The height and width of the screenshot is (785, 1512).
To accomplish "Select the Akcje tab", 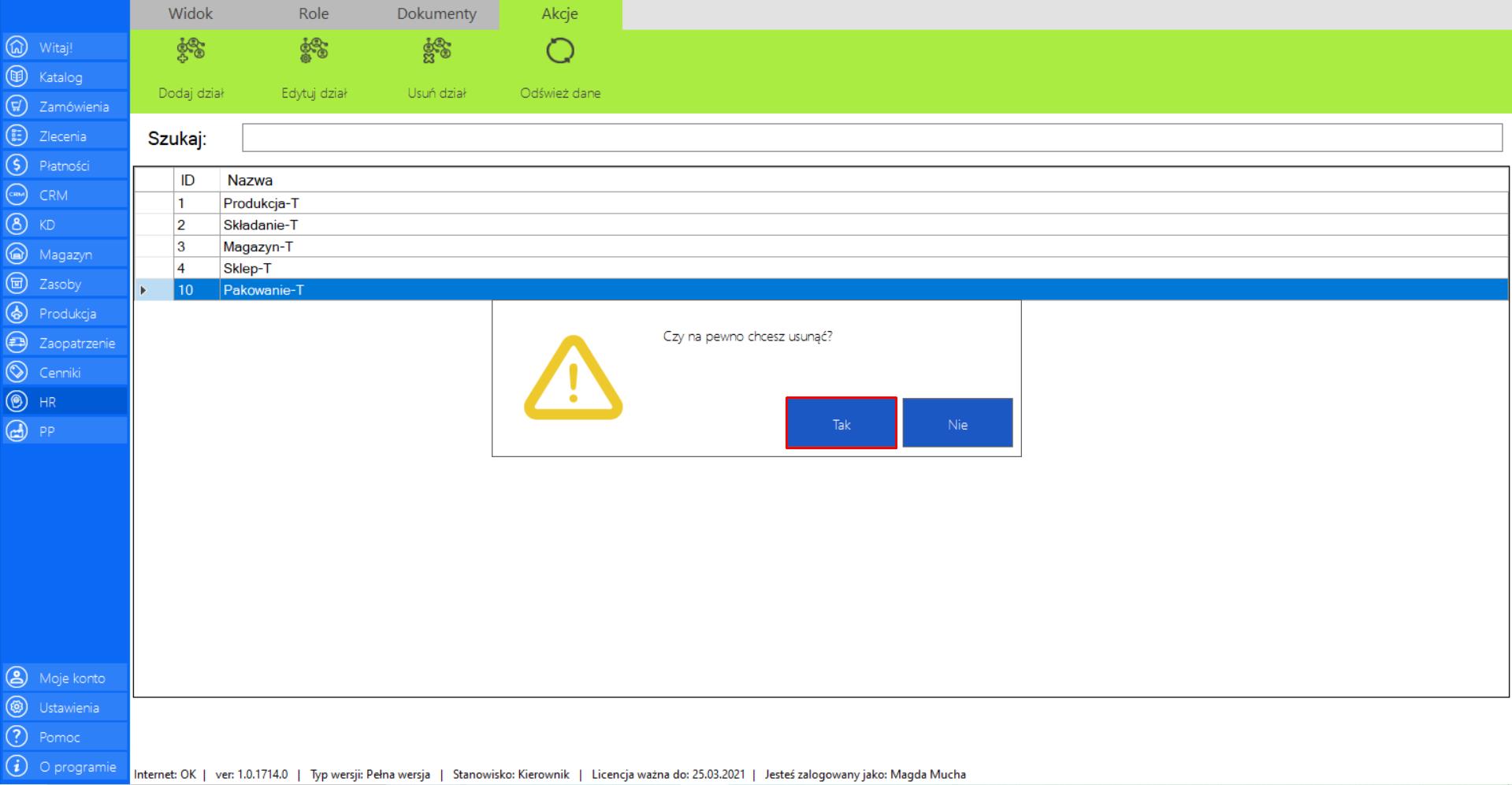I will coord(560,14).
